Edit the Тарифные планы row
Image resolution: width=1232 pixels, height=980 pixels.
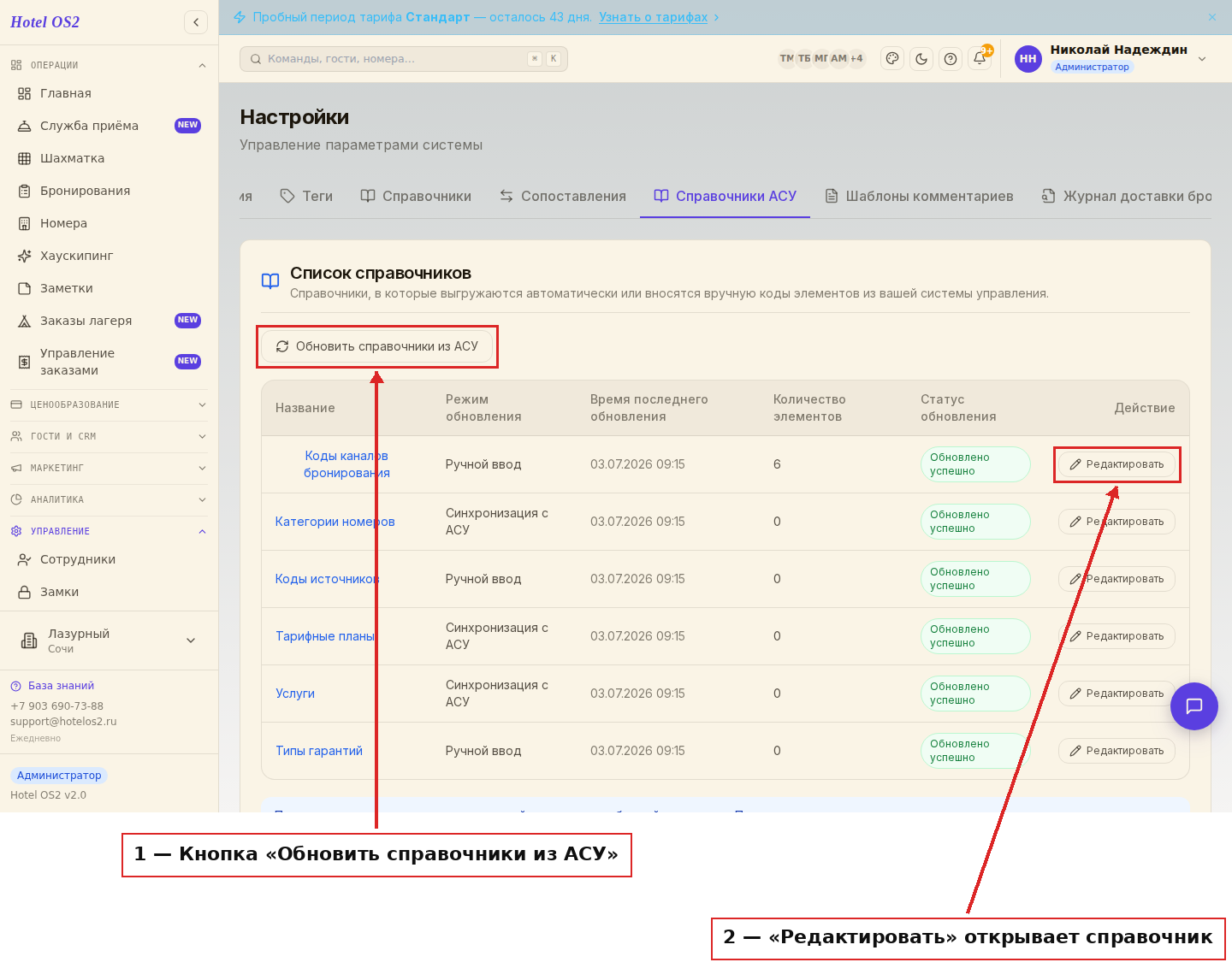1116,636
